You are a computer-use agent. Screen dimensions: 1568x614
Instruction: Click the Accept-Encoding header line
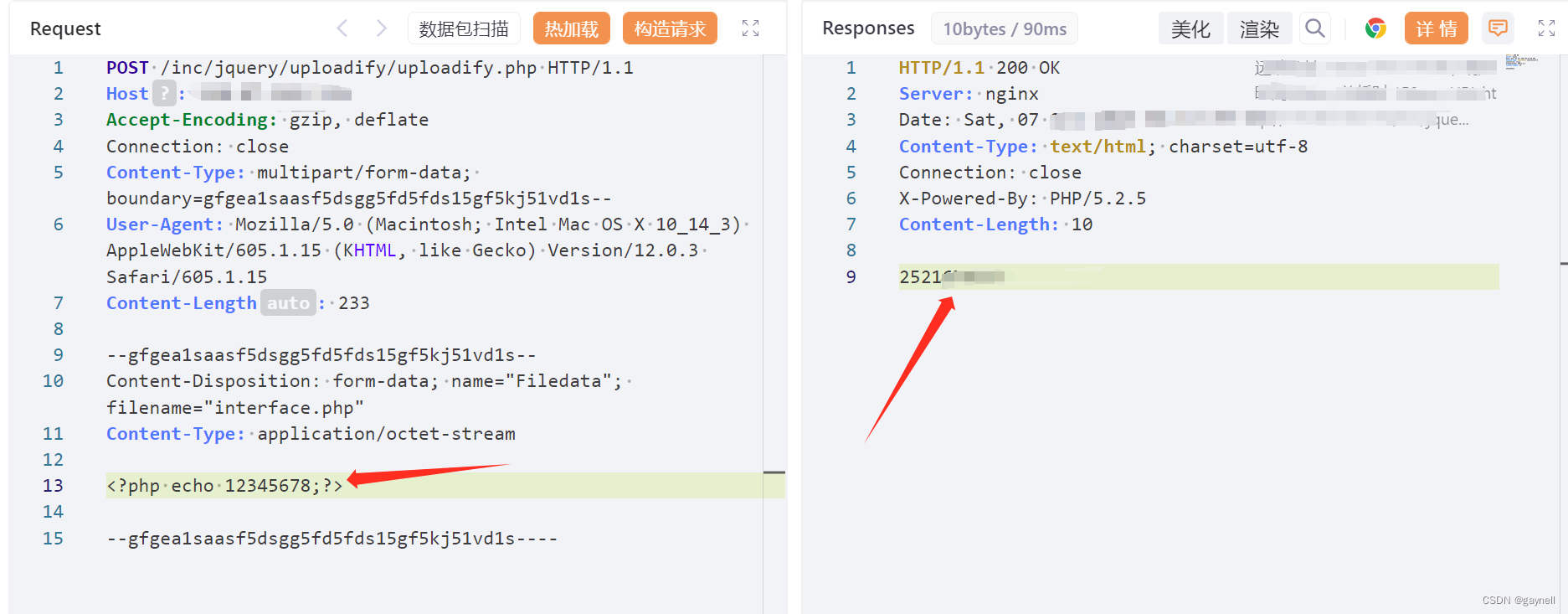[x=267, y=120]
